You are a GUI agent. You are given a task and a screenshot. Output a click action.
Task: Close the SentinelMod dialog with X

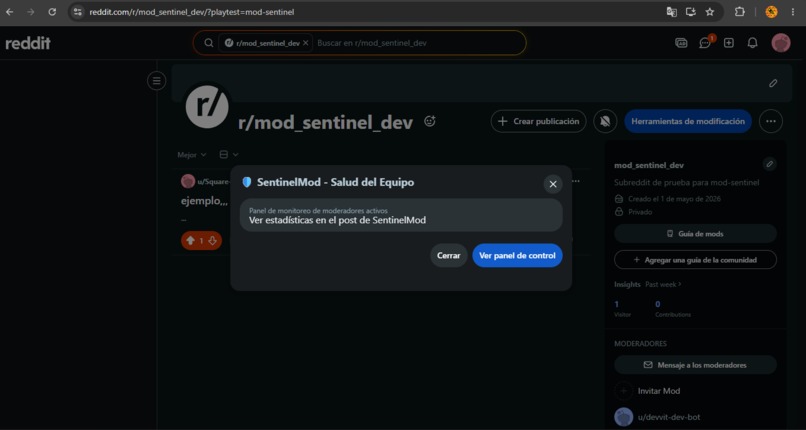point(553,184)
